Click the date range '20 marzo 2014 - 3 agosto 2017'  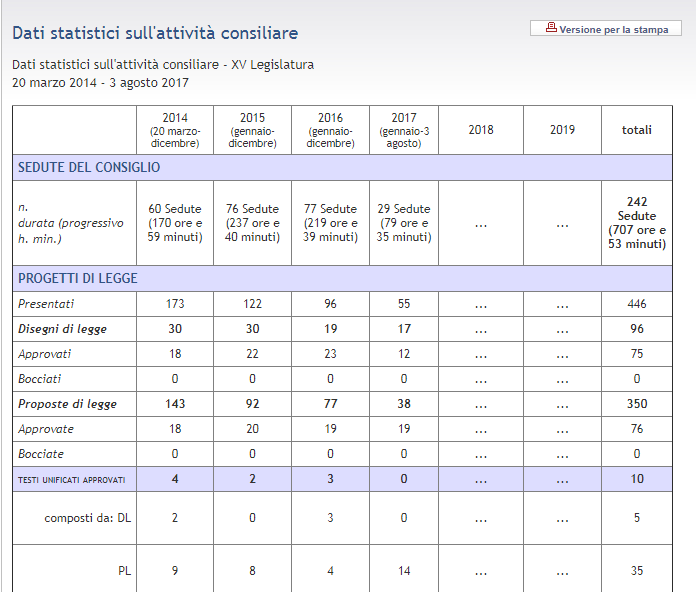[x=100, y=83]
